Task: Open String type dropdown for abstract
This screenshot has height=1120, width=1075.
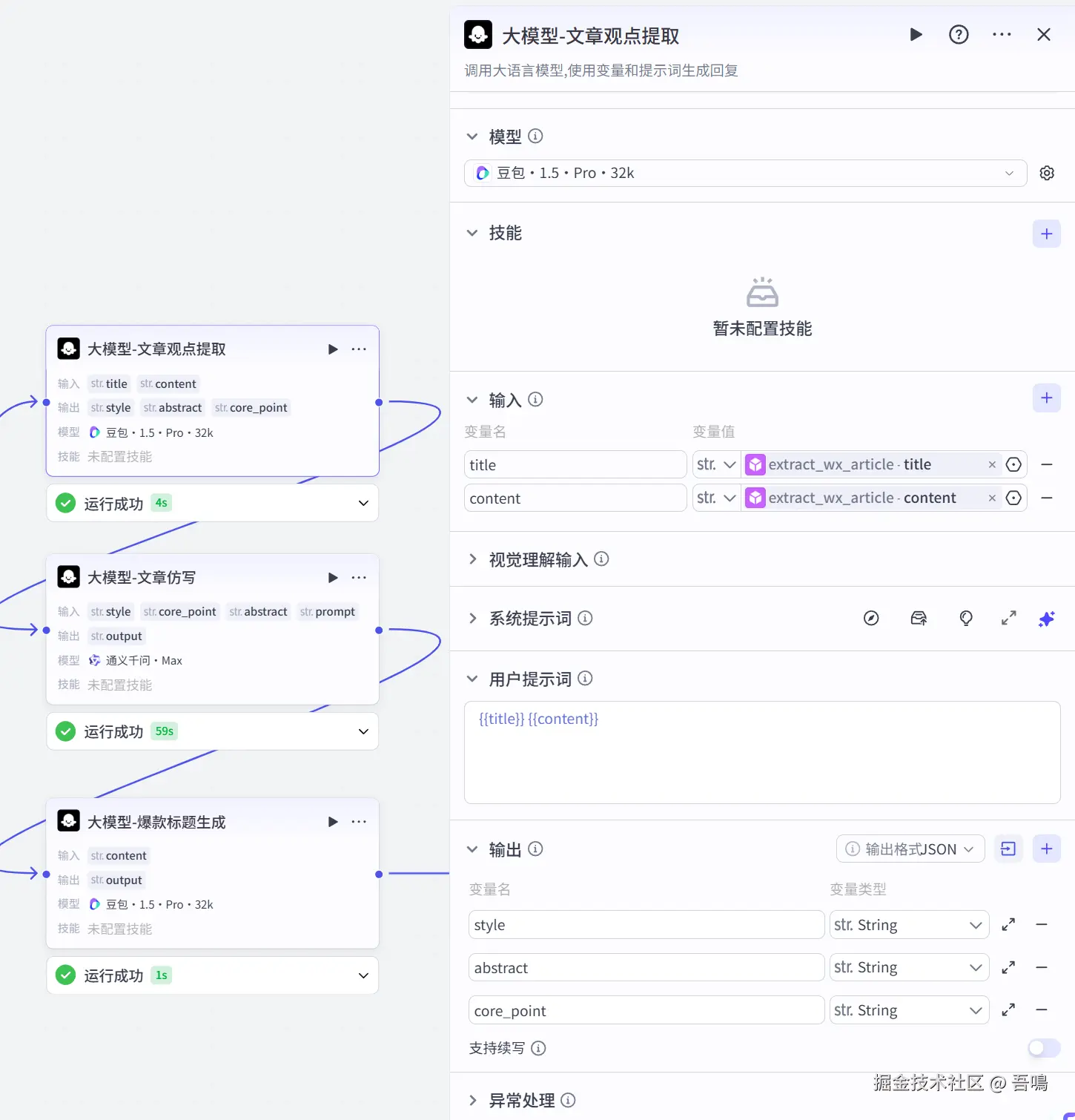Action: click(909, 967)
